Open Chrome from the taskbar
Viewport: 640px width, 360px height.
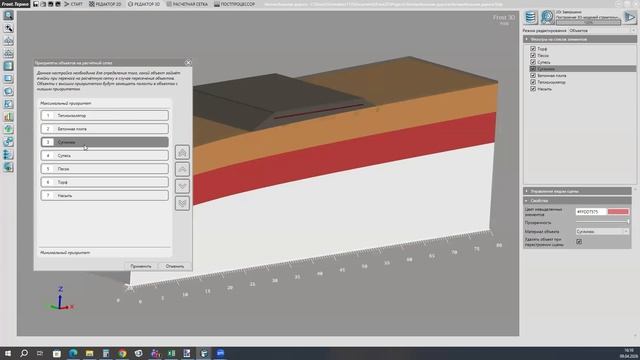point(122,353)
